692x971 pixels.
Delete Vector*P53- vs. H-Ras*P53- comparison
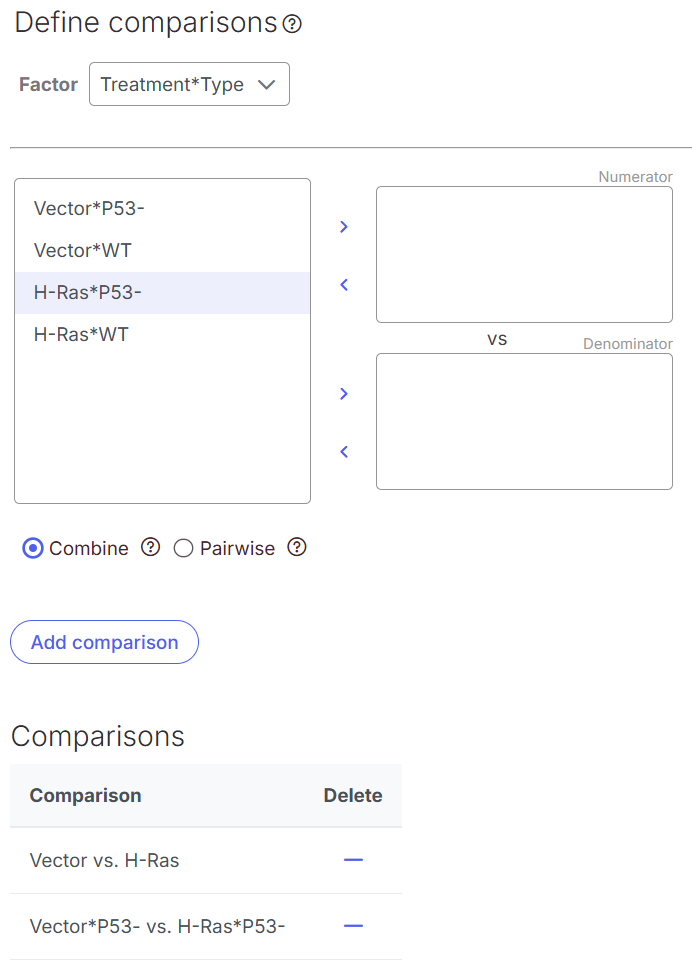[x=353, y=926]
